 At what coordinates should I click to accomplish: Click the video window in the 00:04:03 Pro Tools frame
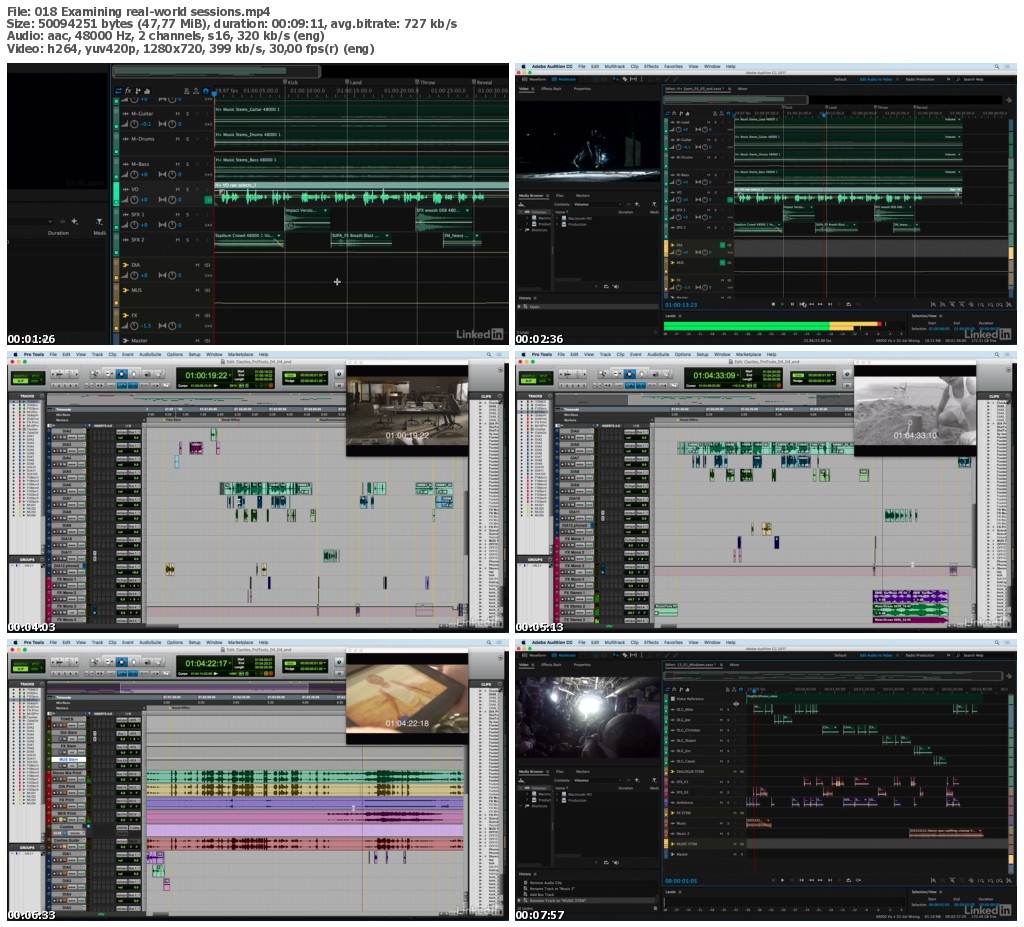tap(407, 410)
